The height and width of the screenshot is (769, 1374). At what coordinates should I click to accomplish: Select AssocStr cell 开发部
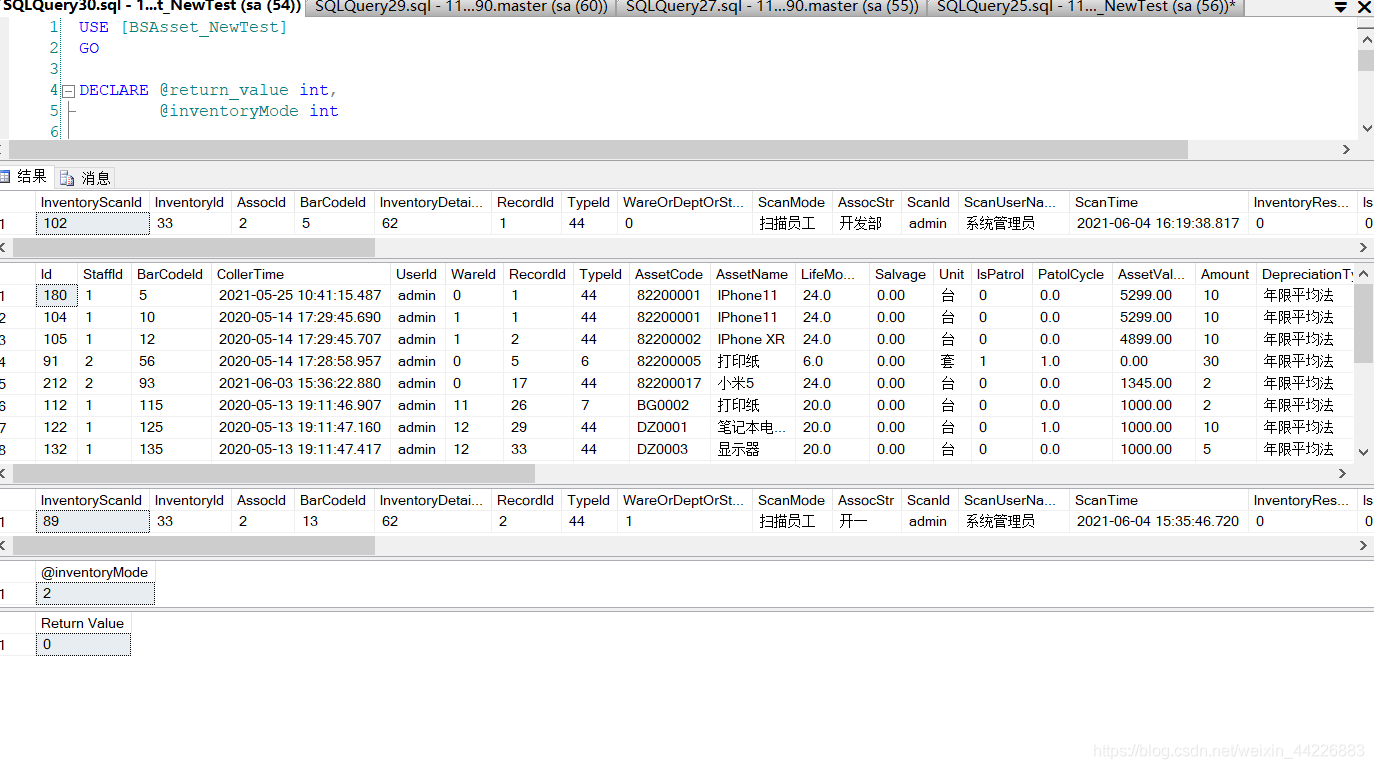coord(867,223)
